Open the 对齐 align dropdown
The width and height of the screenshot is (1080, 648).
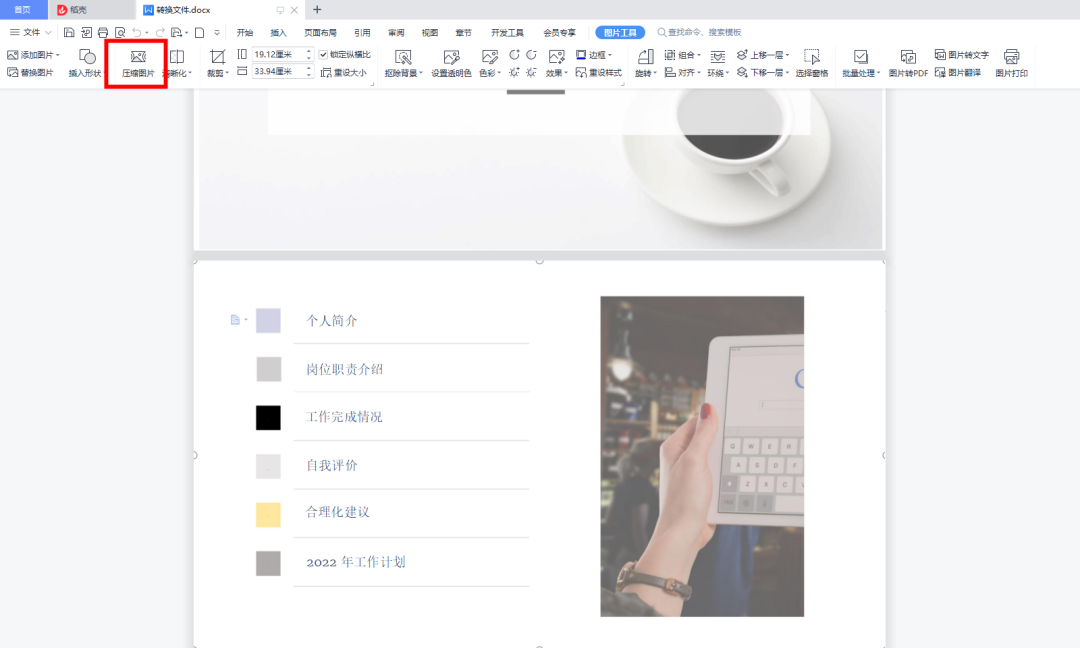click(683, 72)
